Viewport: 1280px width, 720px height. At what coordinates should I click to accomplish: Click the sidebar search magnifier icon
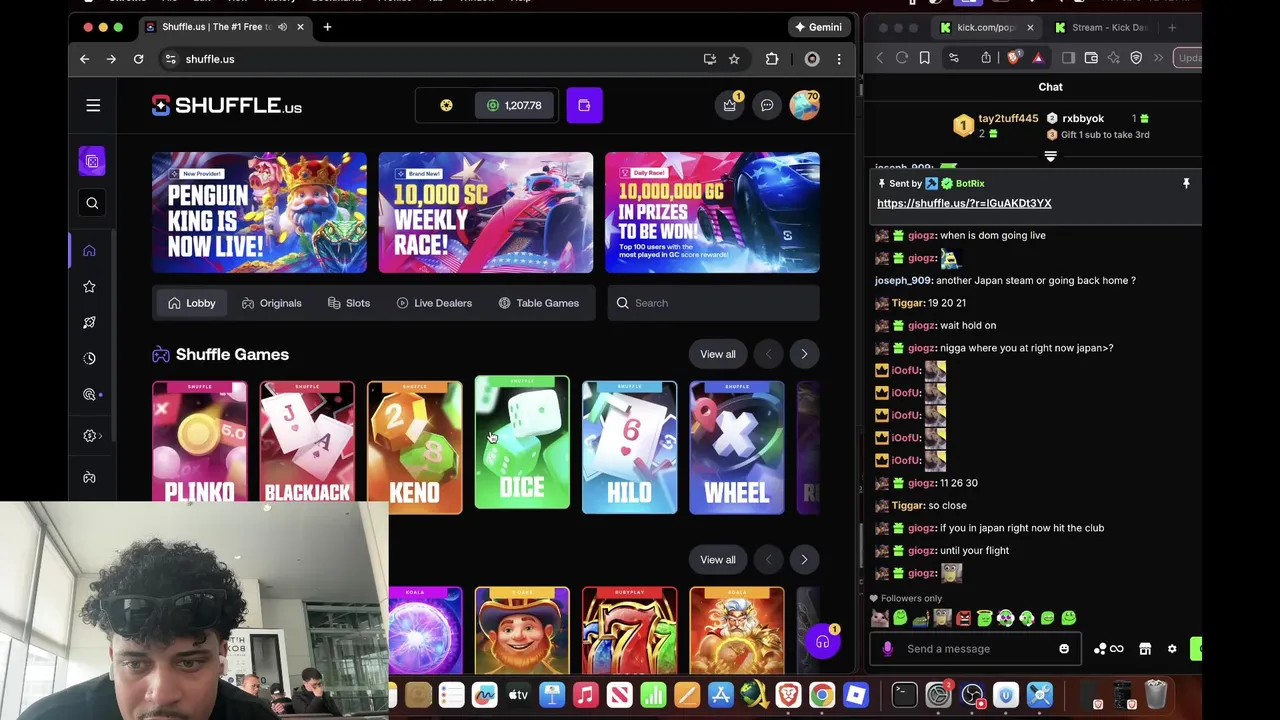(x=92, y=203)
